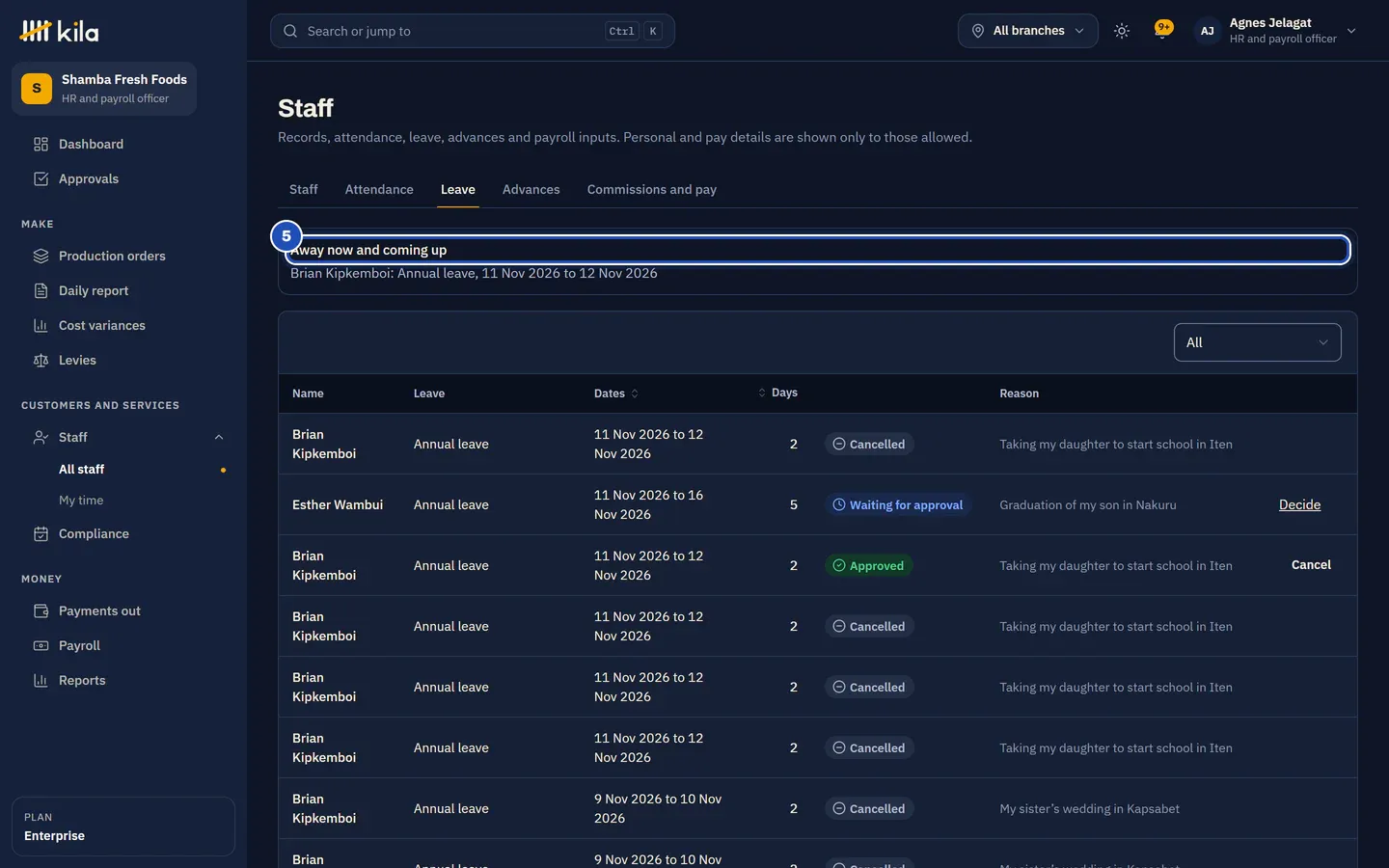Click the Compliance calendar icon
This screenshot has height=868, width=1389.
coord(41,534)
